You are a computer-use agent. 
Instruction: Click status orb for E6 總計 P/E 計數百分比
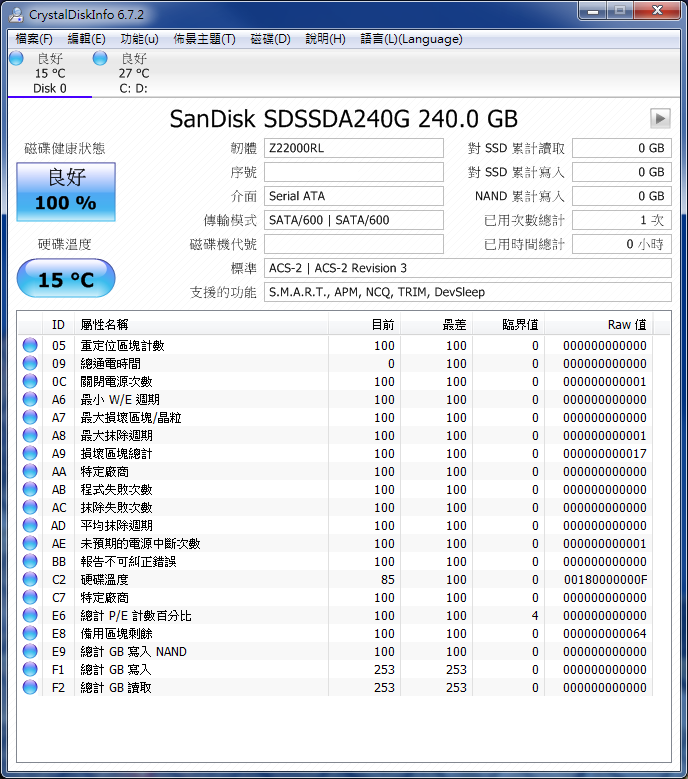coord(30,615)
